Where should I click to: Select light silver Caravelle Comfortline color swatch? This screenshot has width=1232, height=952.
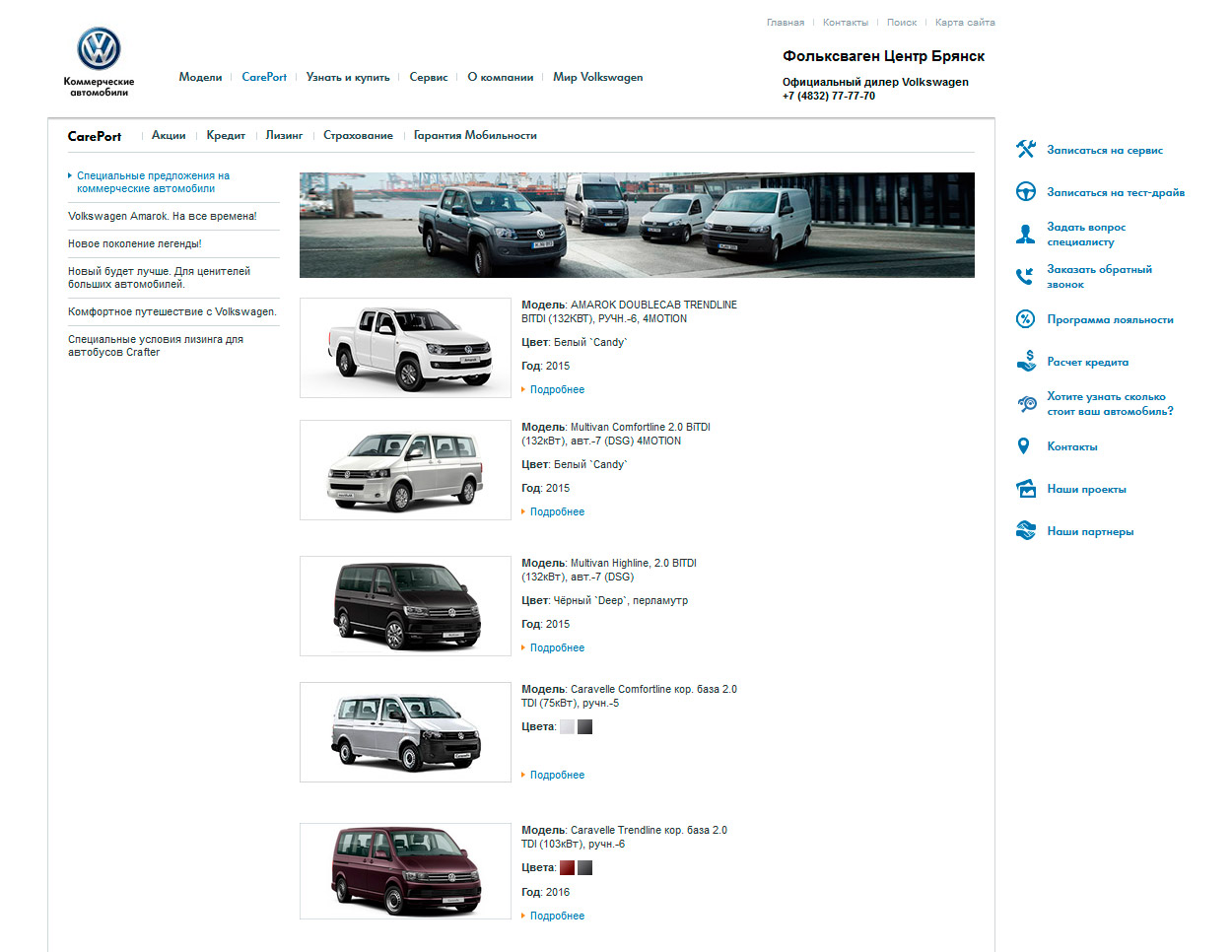pos(567,727)
